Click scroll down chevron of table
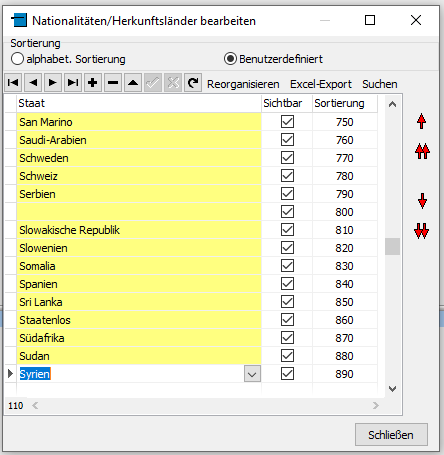Screen dimensions: 444x455 pyautogui.click(x=393, y=389)
